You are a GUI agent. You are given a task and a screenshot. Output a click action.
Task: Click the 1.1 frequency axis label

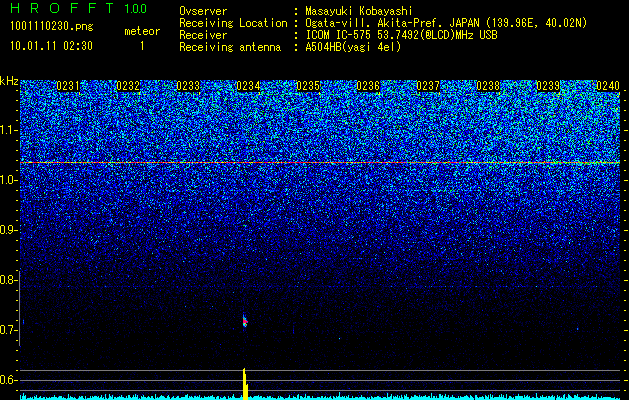click(6, 130)
